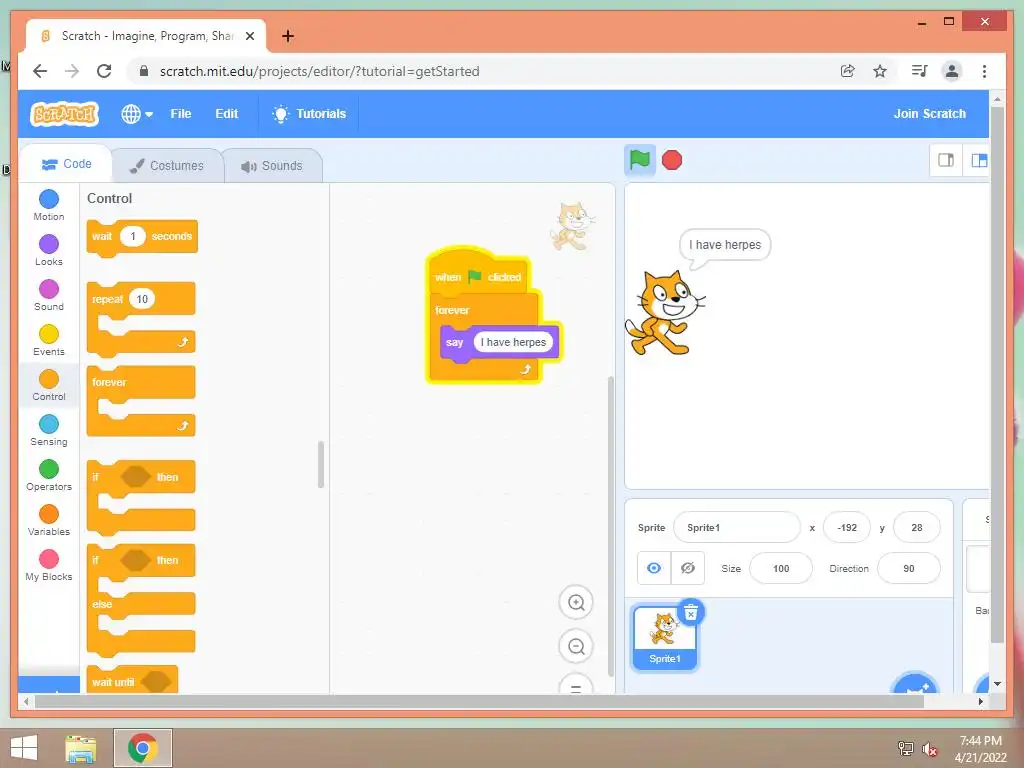This screenshot has width=1024, height=768.
Task: Open the File menu
Action: 181,114
